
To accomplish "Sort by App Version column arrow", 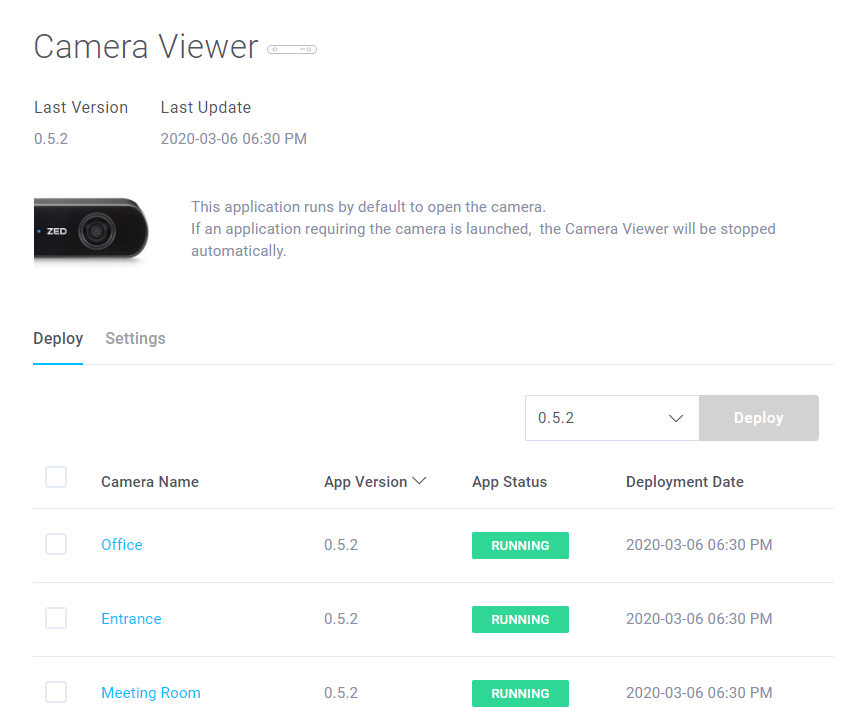I will pos(419,481).
